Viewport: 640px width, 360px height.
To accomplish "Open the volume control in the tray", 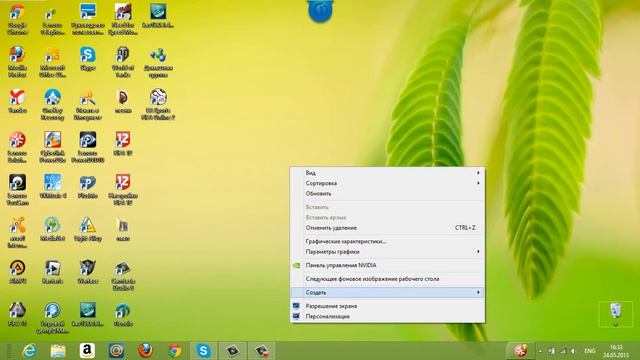I will [573, 351].
